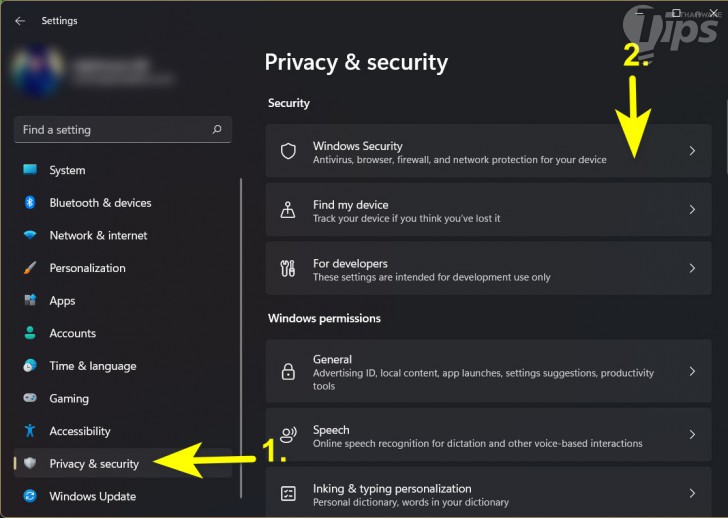This screenshot has height=518, width=728.
Task: Open Personalization settings
Action: [87, 268]
